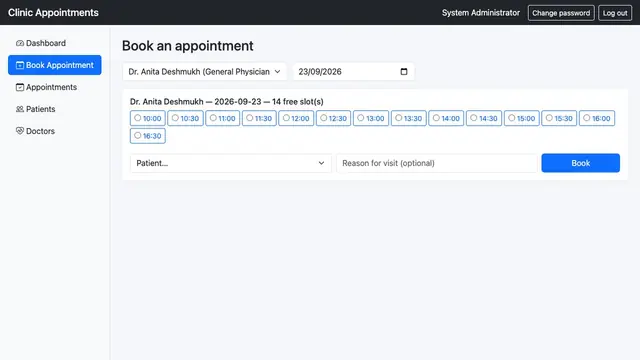Viewport: 640px width, 360px height.
Task: Click the Book button
Action: pos(580,163)
